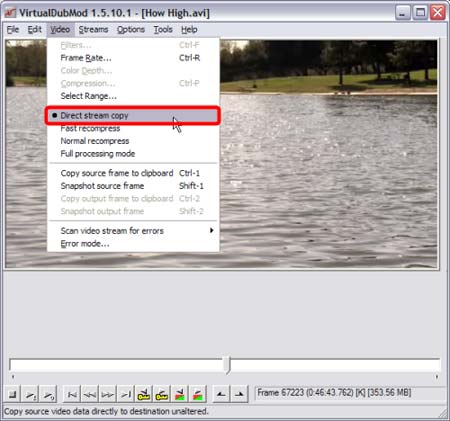Select Direct stream copy mode
This screenshot has width=450, height=421.
[x=133, y=115]
